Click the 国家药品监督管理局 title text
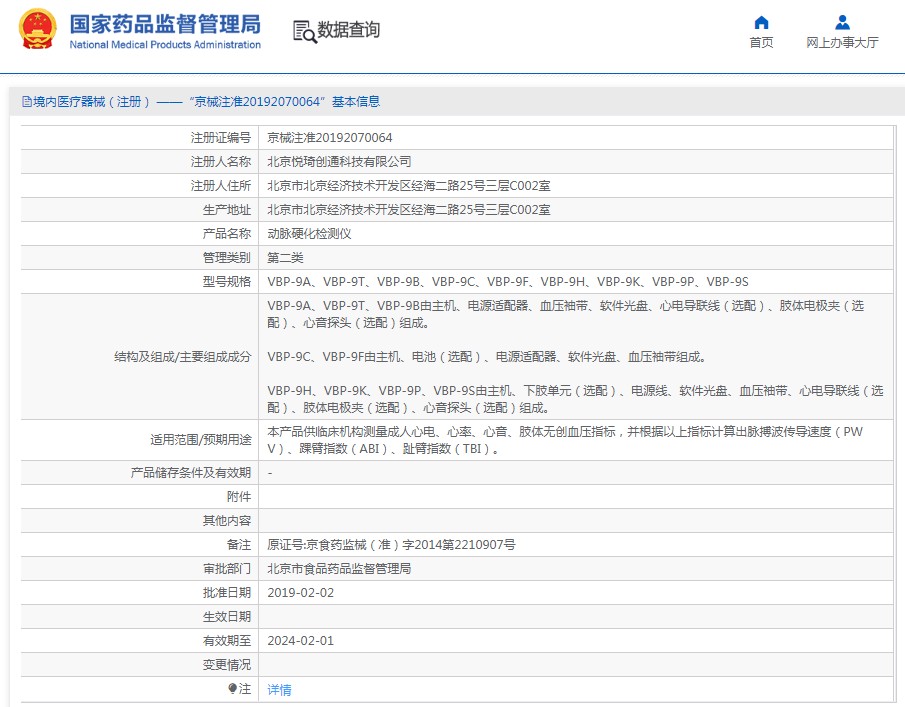This screenshot has width=905, height=707. (x=165, y=24)
